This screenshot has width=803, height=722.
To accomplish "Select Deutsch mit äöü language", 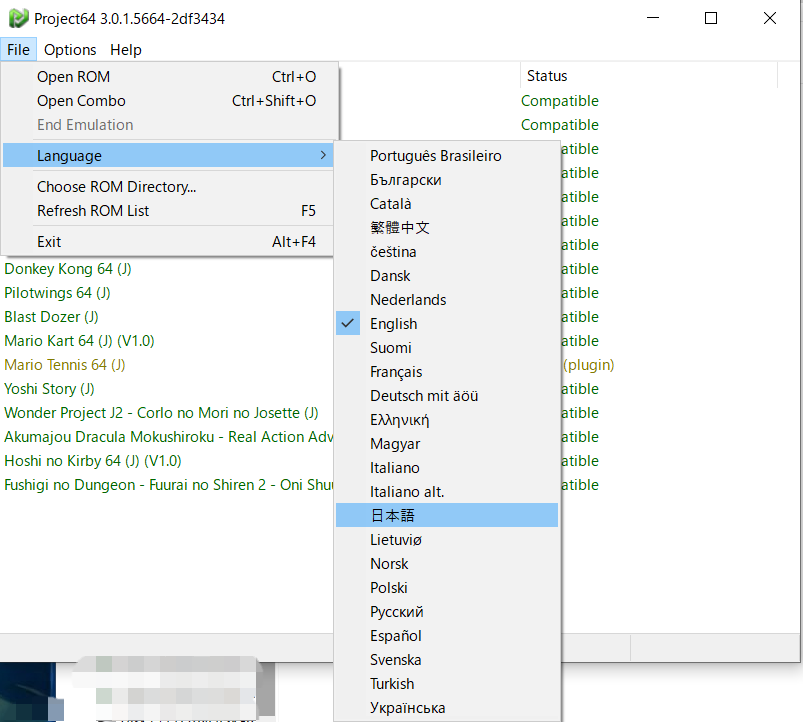I will pos(447,396).
